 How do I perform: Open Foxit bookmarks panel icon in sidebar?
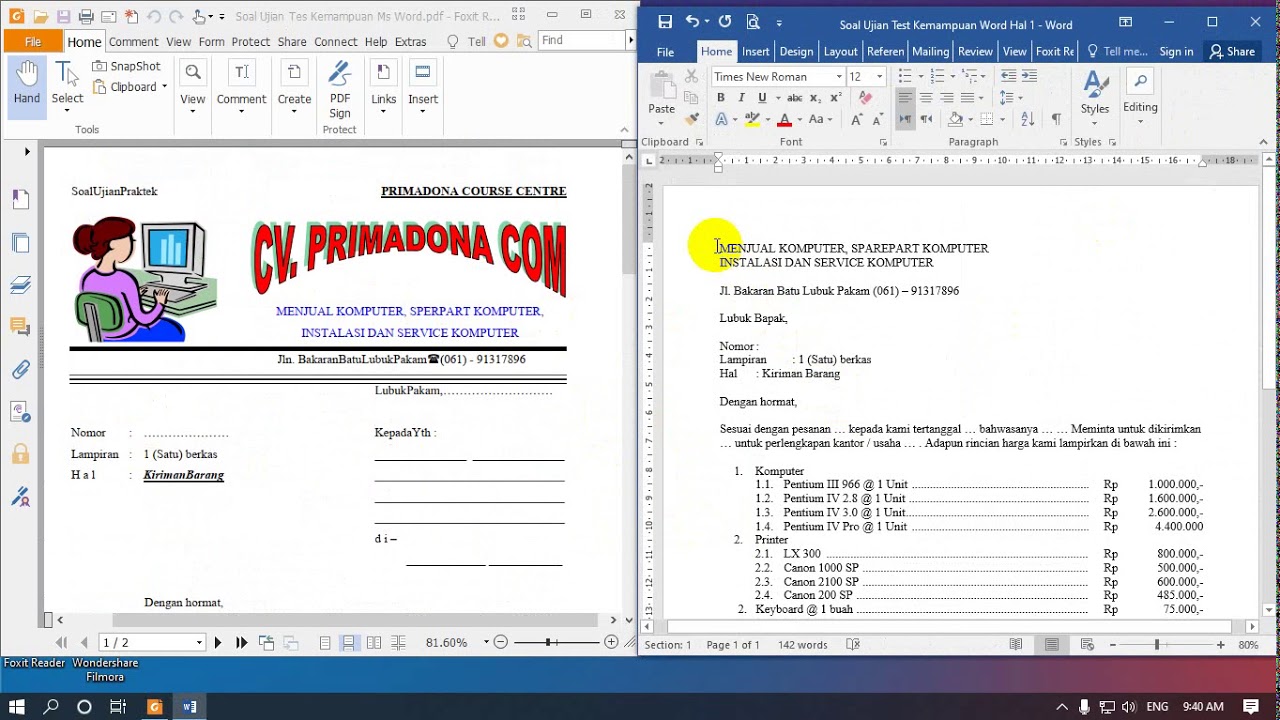pyautogui.click(x=21, y=200)
